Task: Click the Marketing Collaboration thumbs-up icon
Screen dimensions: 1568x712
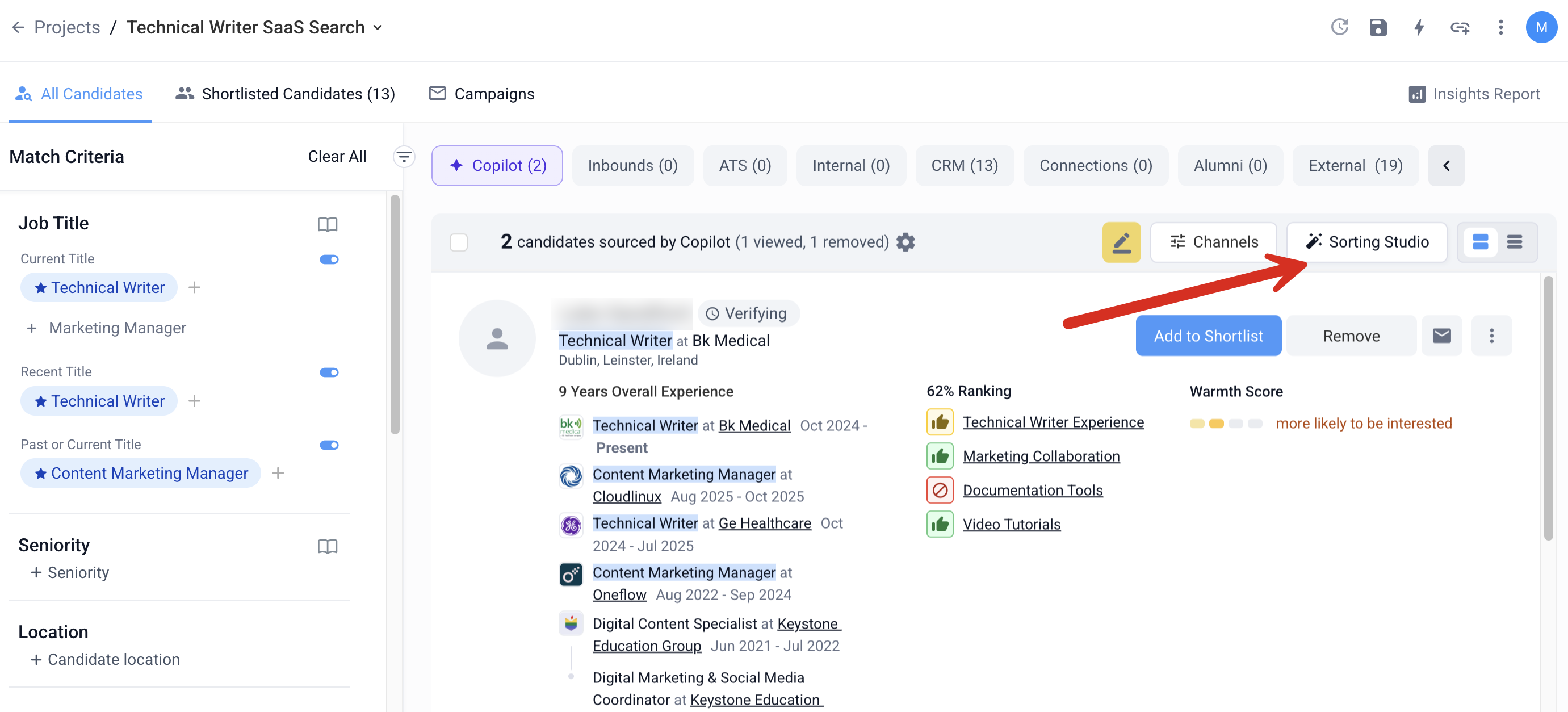Action: (940, 456)
